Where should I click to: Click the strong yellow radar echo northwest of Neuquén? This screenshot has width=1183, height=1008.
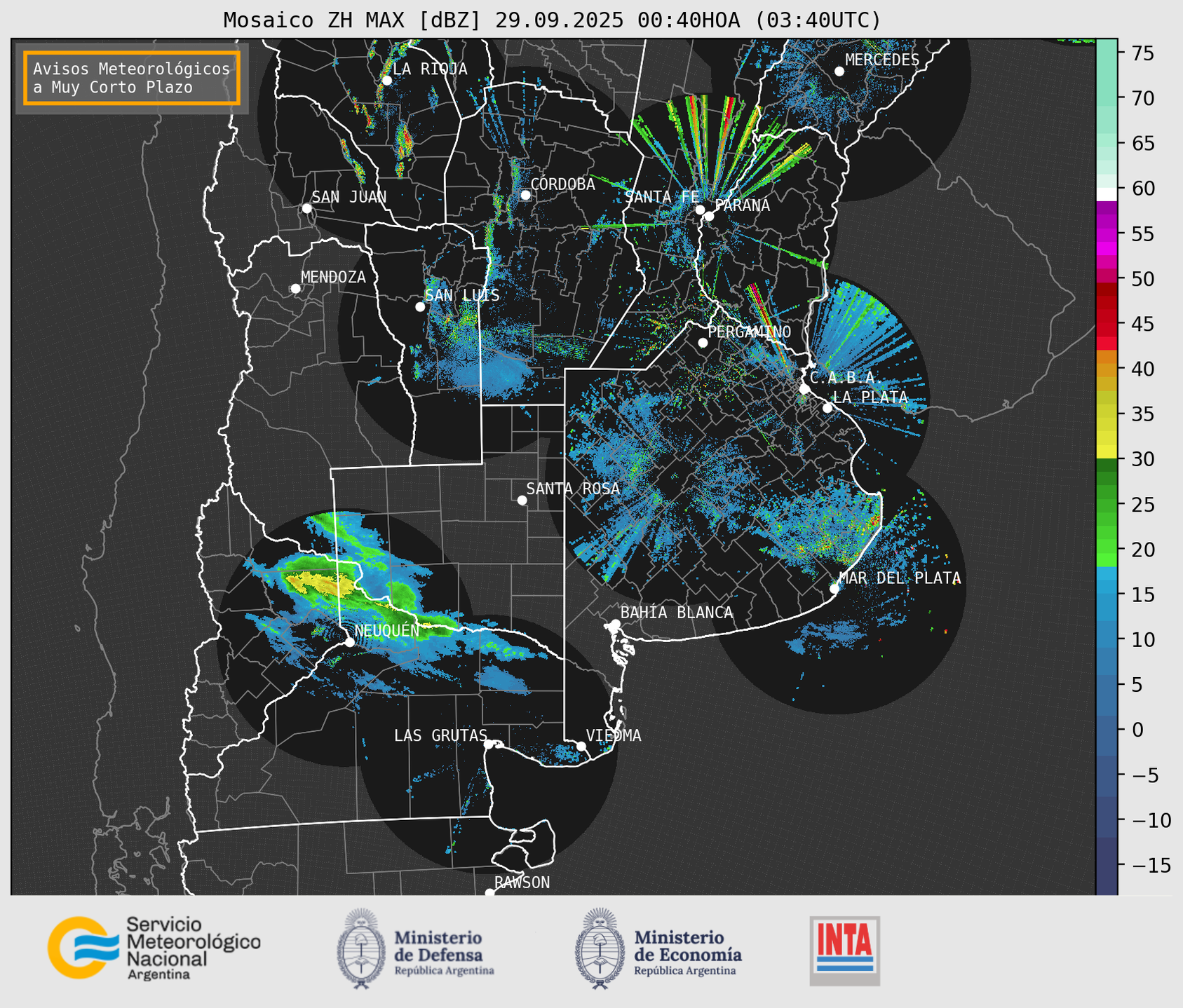click(320, 583)
